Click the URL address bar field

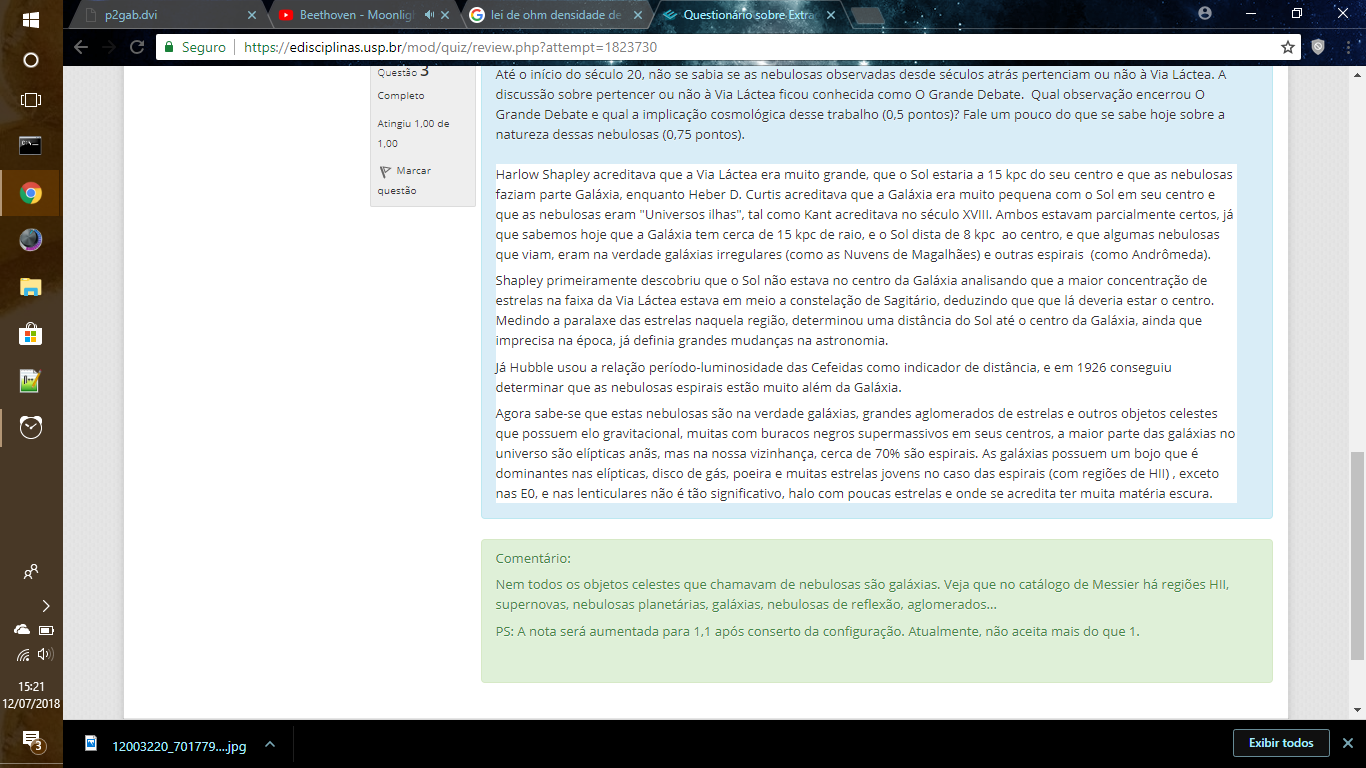(700, 47)
